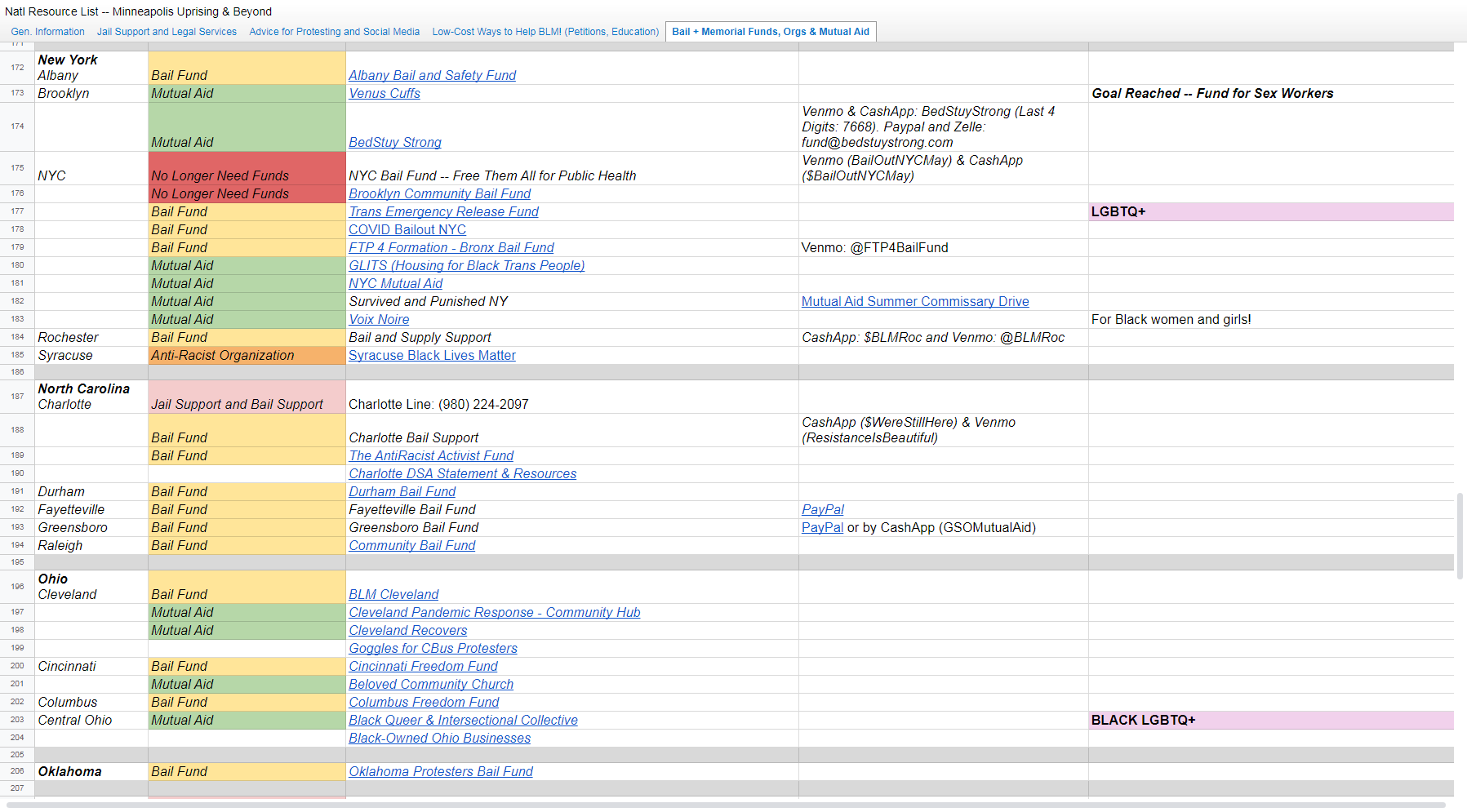Click the PayPal link in the Fayetteville row
Screen dimensions: 1467x812
pos(823,510)
